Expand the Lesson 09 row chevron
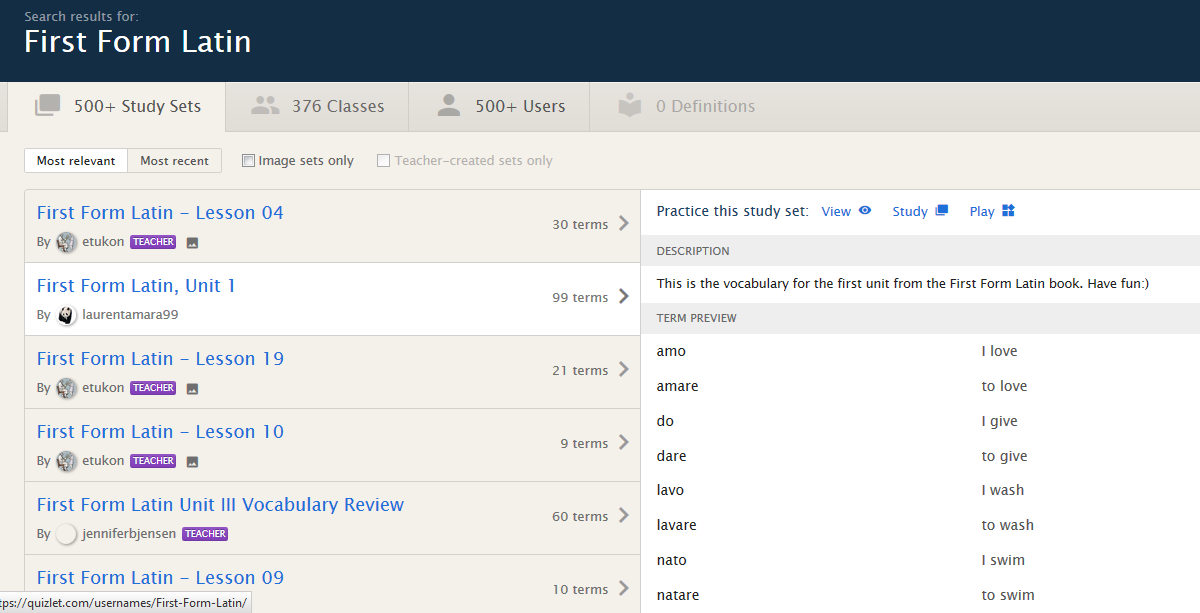 coord(624,588)
